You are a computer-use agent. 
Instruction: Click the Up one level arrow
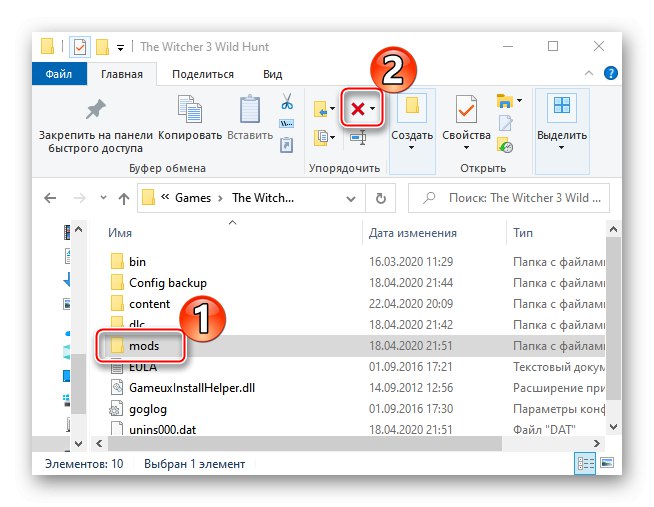(124, 198)
